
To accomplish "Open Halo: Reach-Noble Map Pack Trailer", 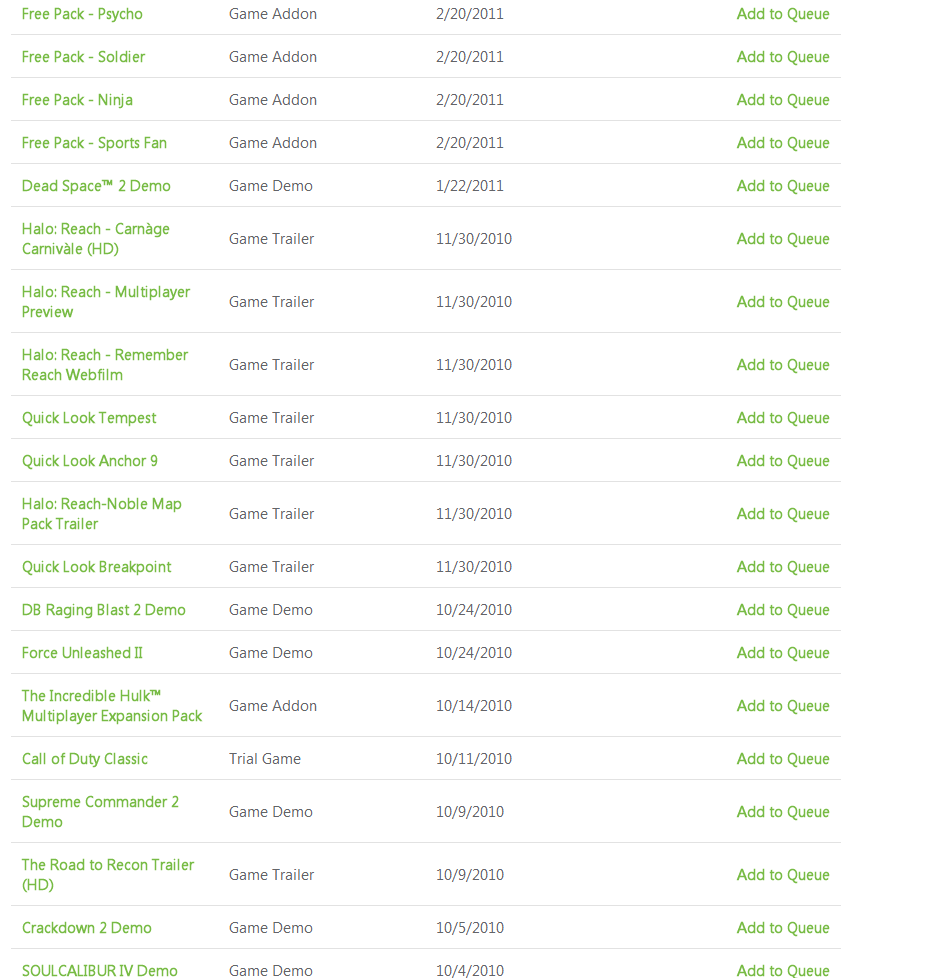I will pyautogui.click(x=102, y=514).
